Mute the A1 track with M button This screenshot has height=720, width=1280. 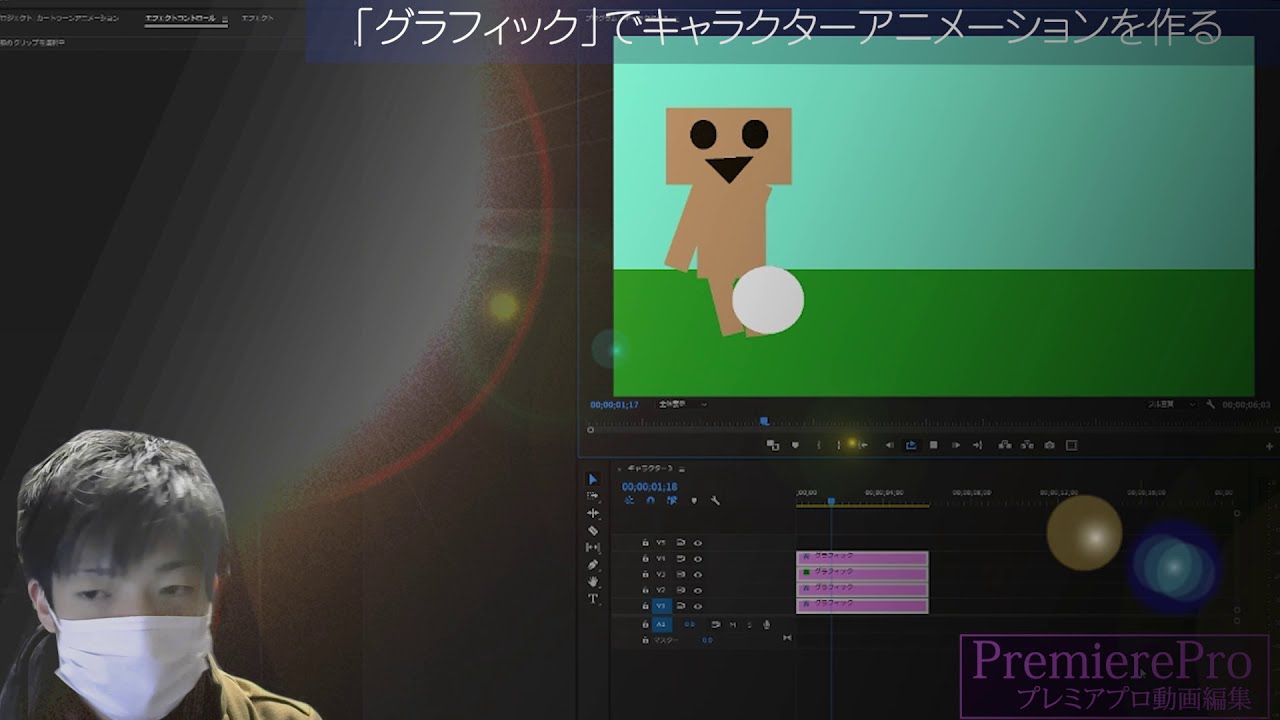tap(733, 624)
